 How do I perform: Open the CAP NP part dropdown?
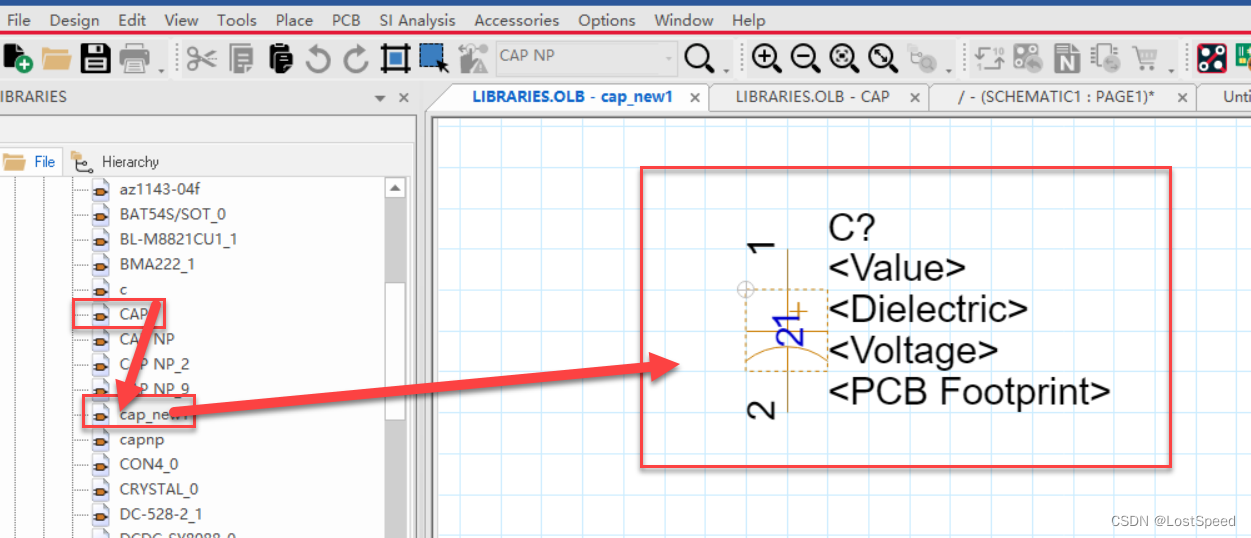point(669,58)
